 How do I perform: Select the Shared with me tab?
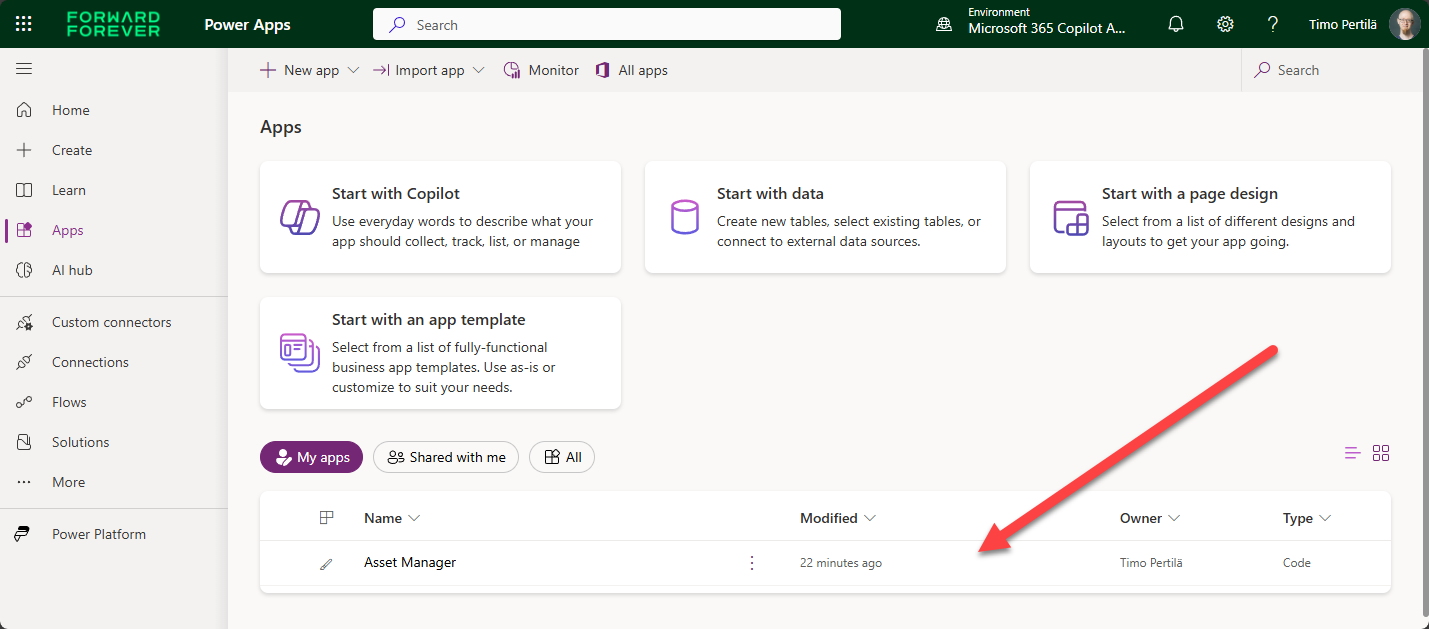tap(446, 457)
